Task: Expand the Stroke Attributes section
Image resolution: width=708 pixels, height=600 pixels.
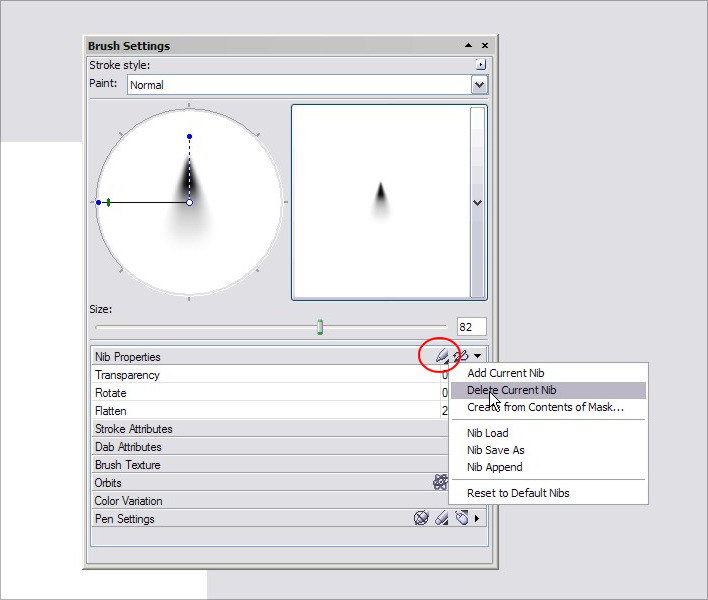Action: pos(270,428)
